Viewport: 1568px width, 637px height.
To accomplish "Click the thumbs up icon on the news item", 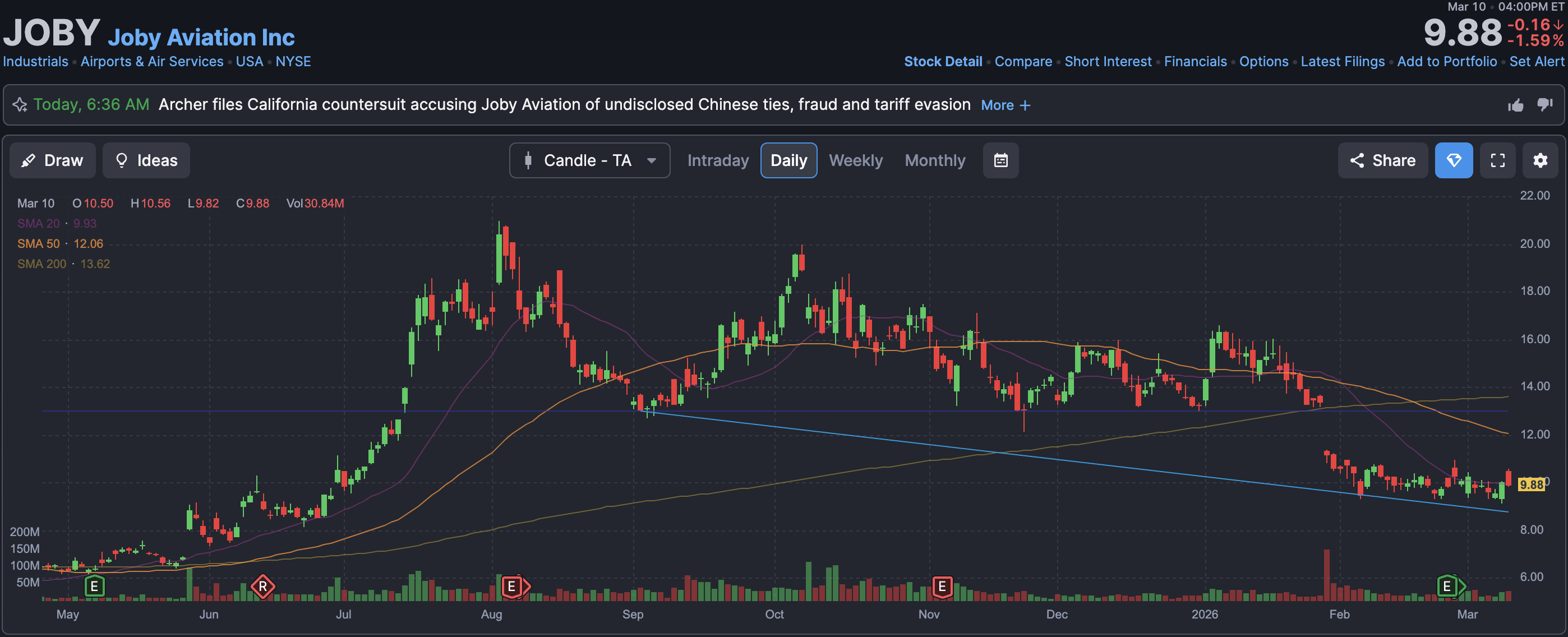I will click(x=1516, y=105).
